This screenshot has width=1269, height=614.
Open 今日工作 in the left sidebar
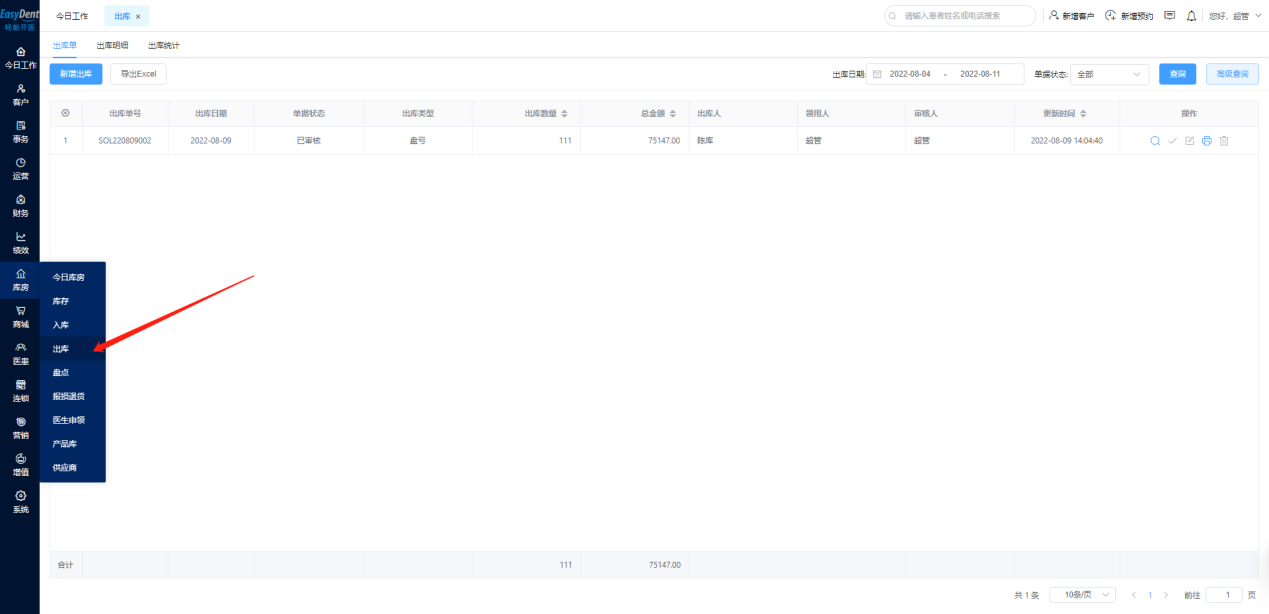point(20,58)
